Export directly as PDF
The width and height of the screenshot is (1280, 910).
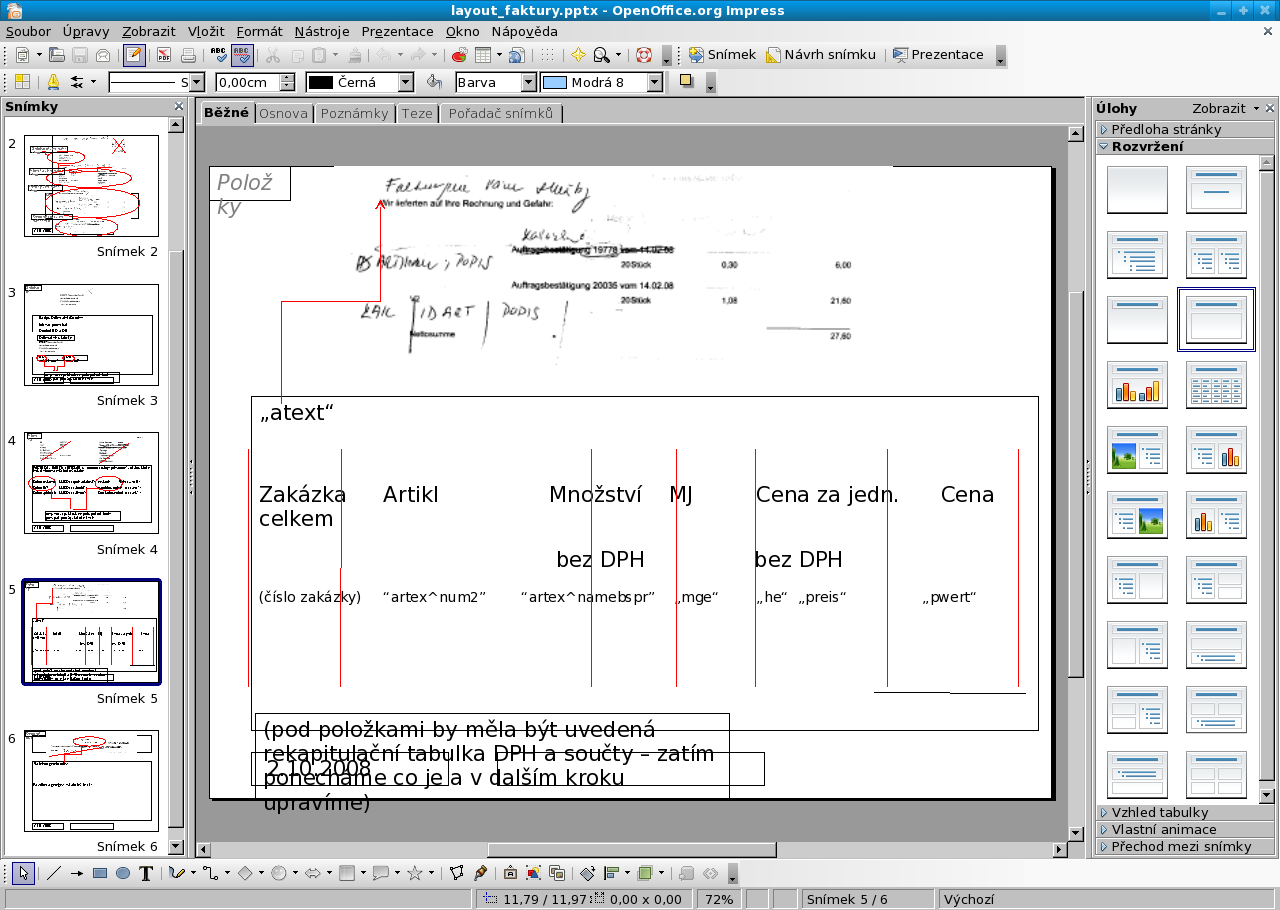point(164,55)
